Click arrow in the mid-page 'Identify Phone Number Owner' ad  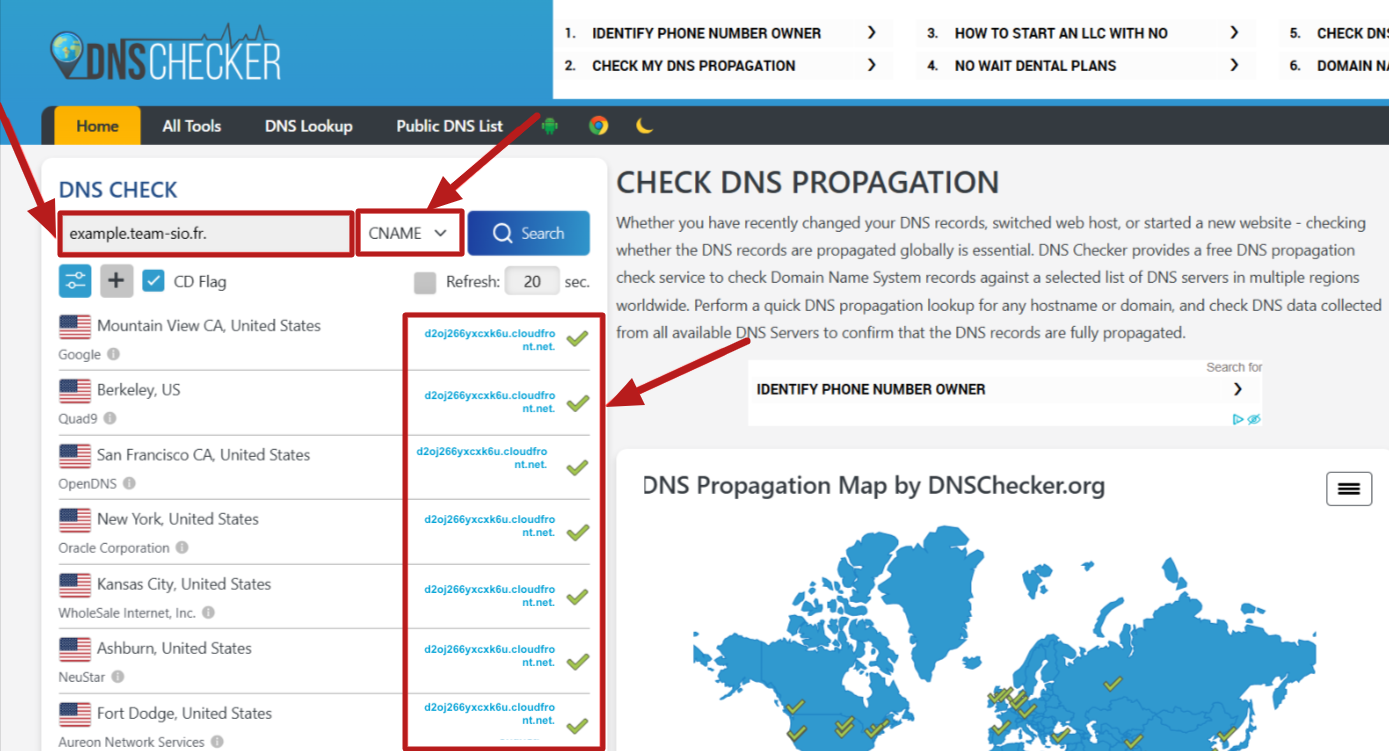pos(1238,389)
